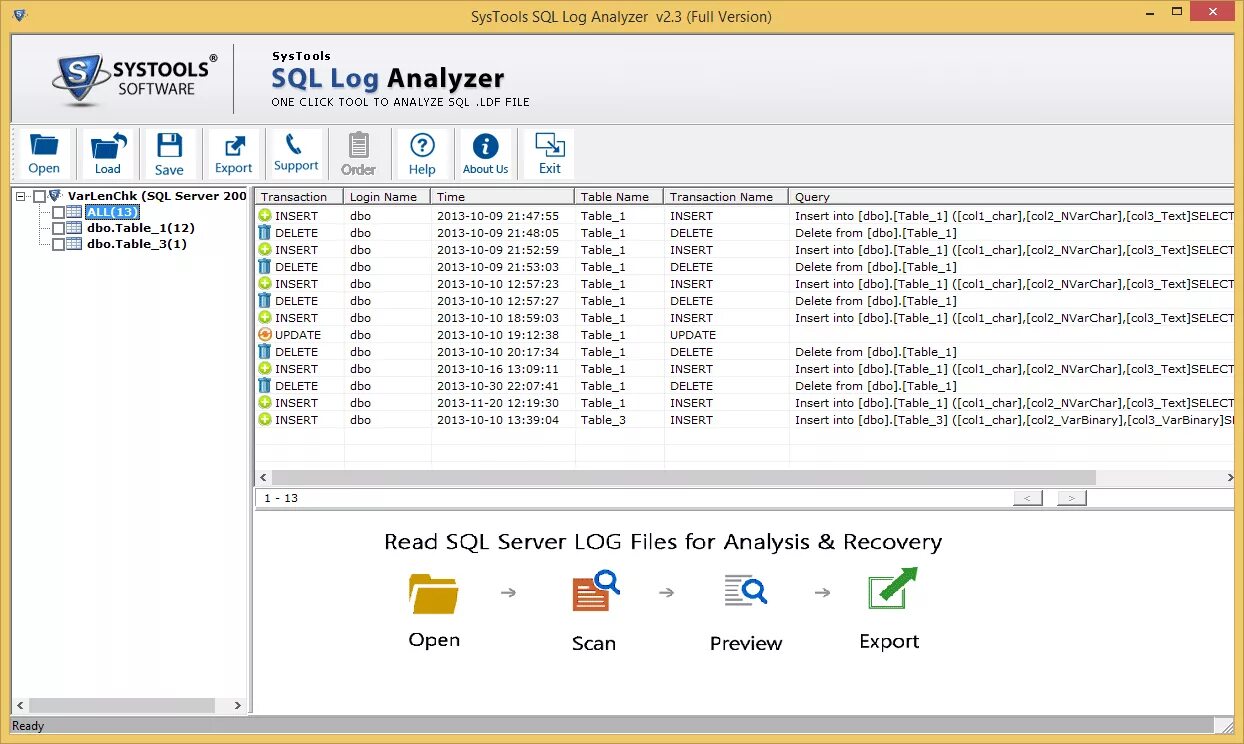1244x744 pixels.
Task: Click the INSERT icon of Table_3 row
Action: (265, 420)
